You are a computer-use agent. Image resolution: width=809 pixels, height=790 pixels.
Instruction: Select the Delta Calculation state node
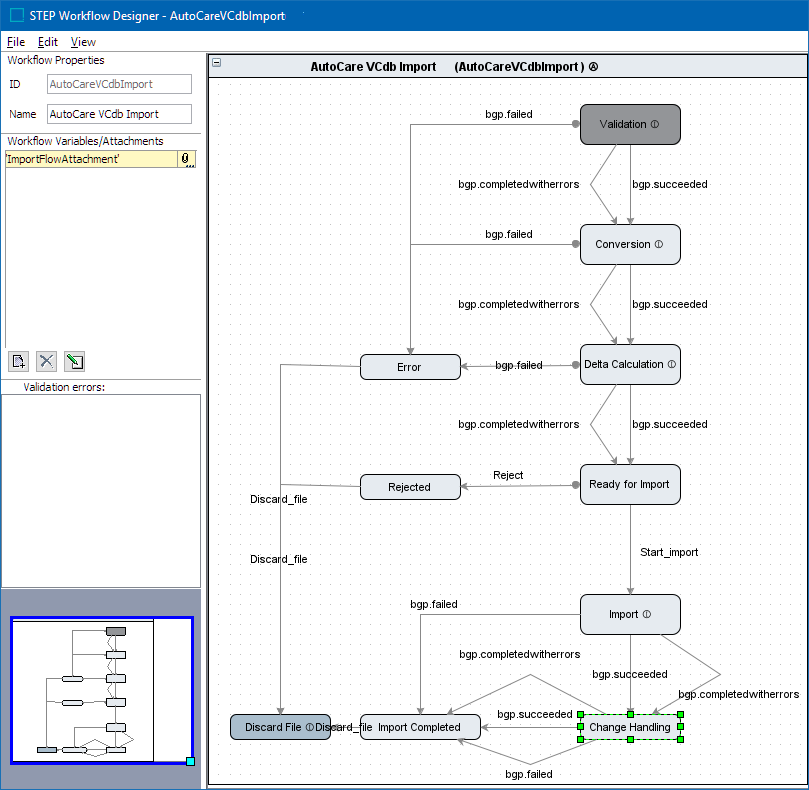tap(630, 364)
